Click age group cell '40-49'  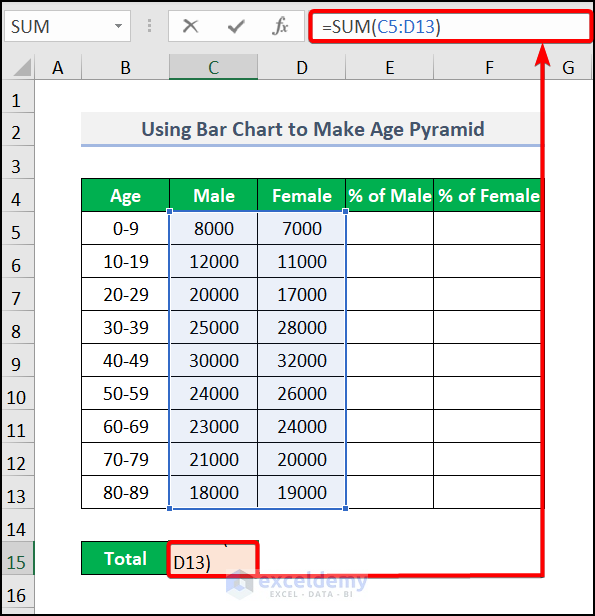point(125,360)
